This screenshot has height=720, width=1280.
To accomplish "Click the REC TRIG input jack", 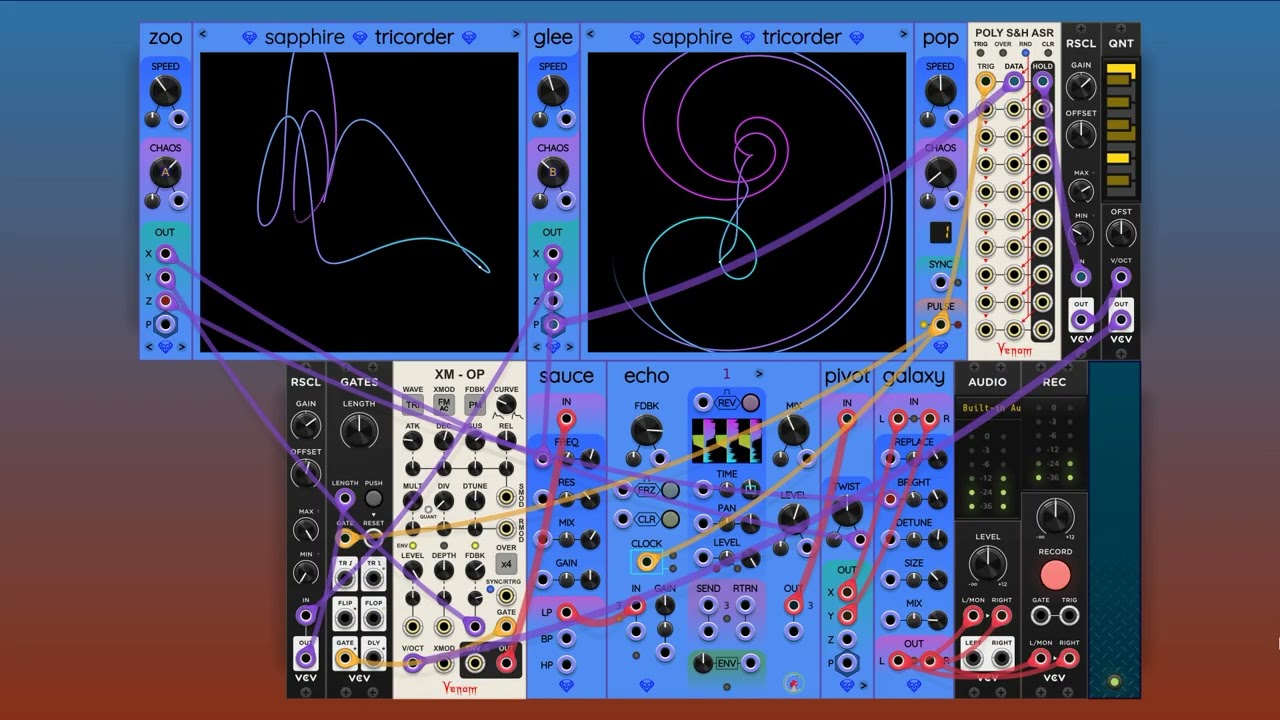I will [x=1069, y=616].
